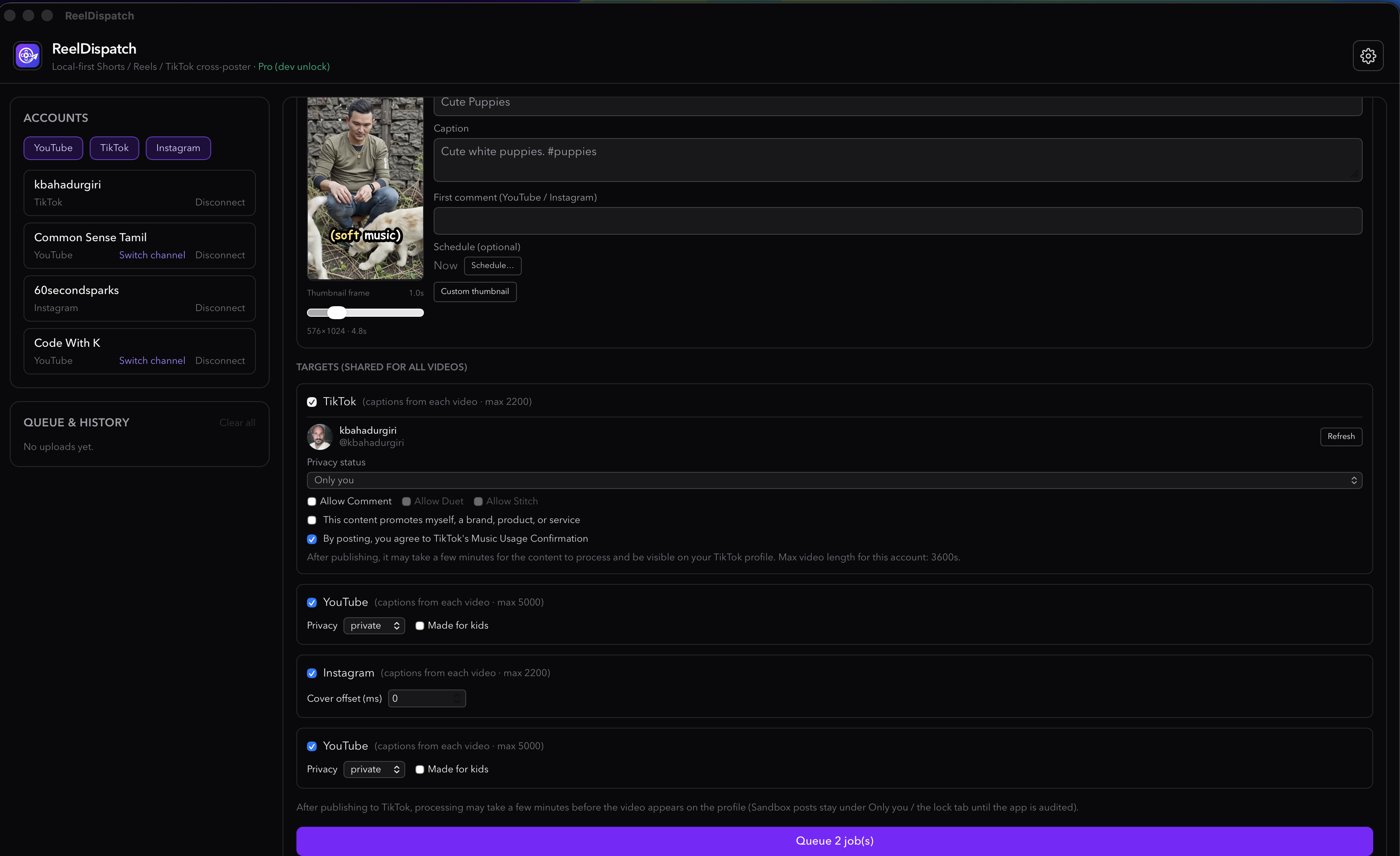Click the 60secondsparks account name
Screen dimensions: 1400x856
point(77,290)
